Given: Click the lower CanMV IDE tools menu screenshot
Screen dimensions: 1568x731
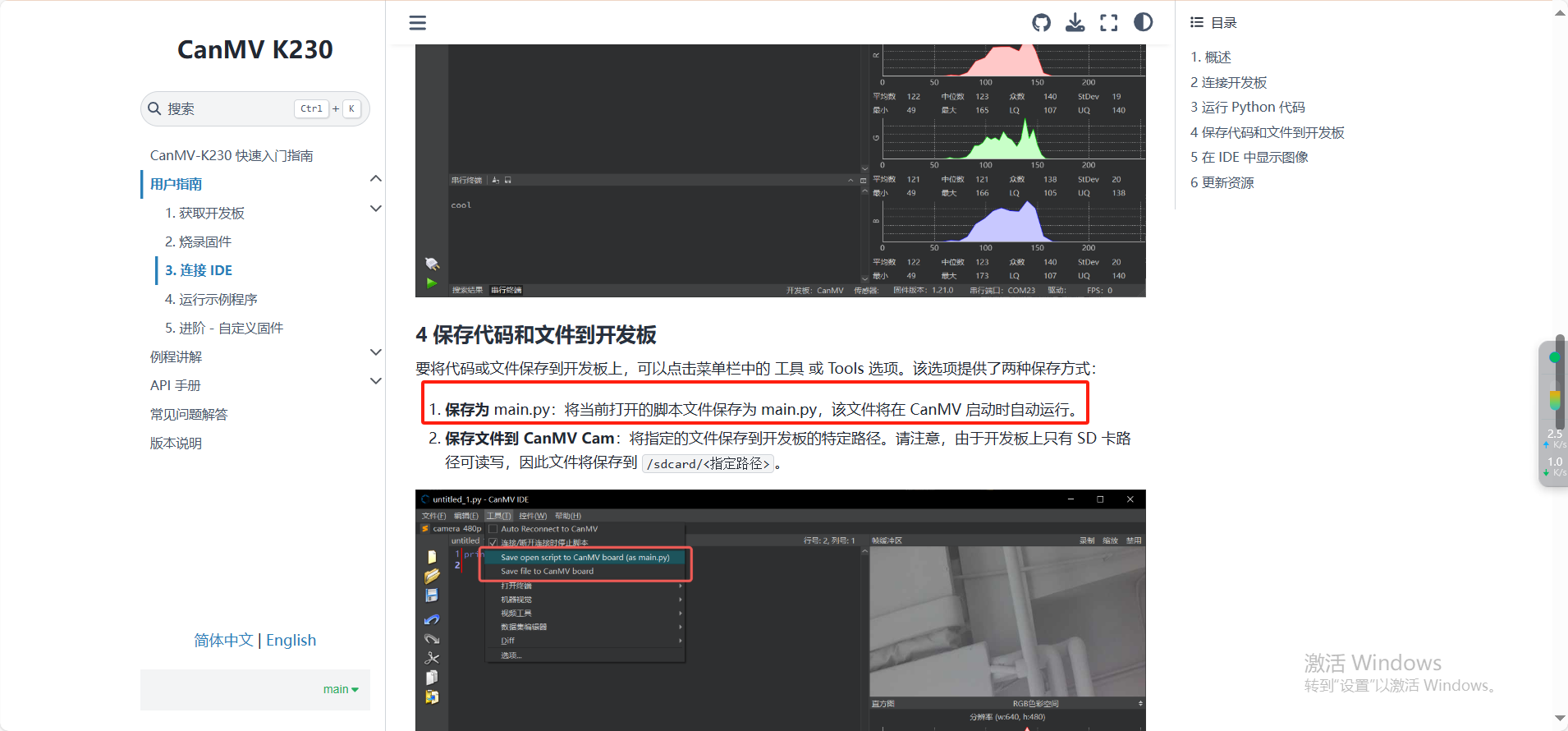Looking at the screenshot, I should coord(781,610).
